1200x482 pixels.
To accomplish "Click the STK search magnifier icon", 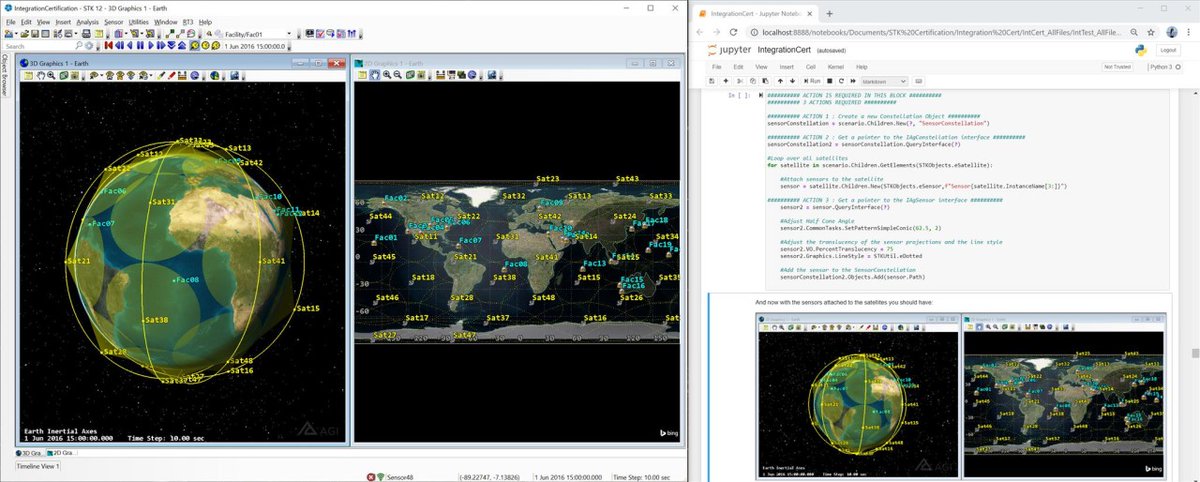I will pos(79,46).
